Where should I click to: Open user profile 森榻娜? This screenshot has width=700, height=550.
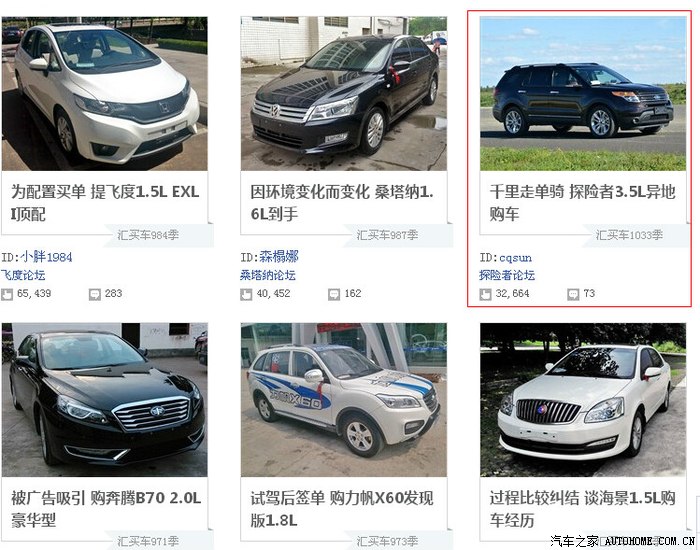[279, 257]
